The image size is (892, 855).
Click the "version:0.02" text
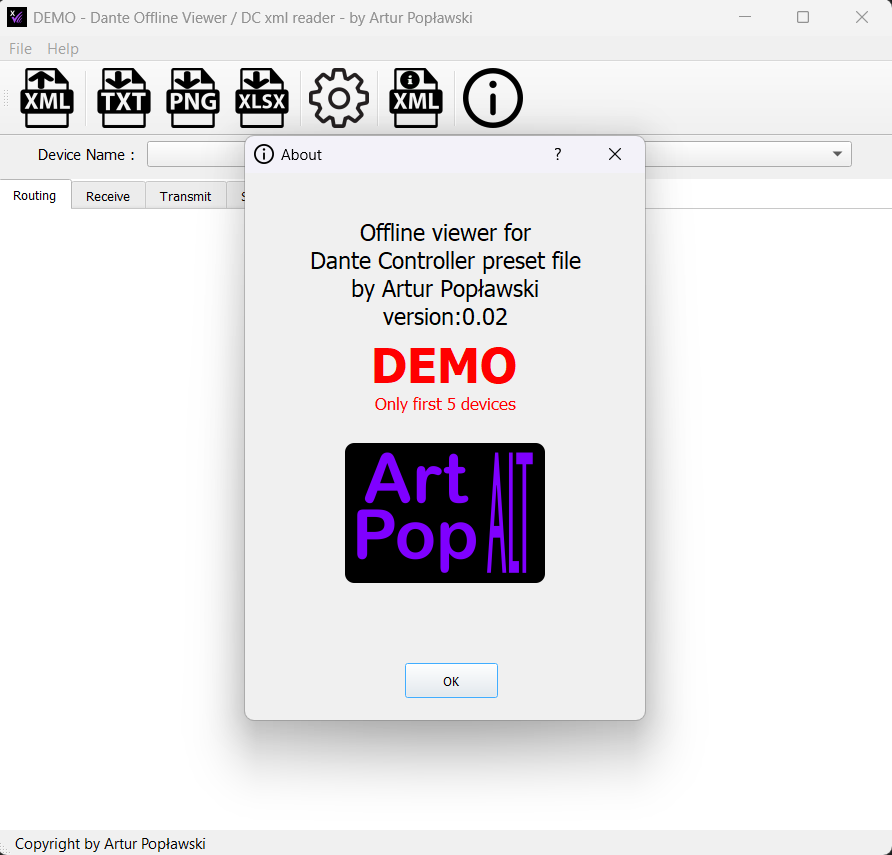[x=445, y=317]
